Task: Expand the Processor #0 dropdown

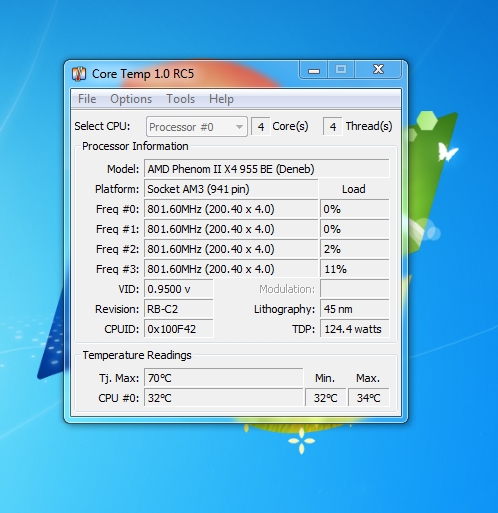Action: pos(197,127)
